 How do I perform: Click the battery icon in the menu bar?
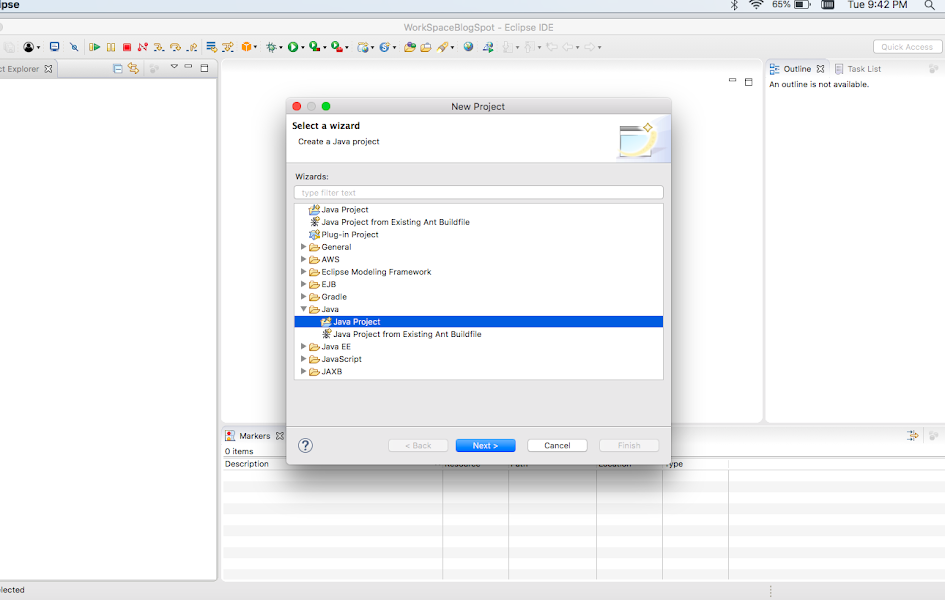pyautogui.click(x=803, y=5)
